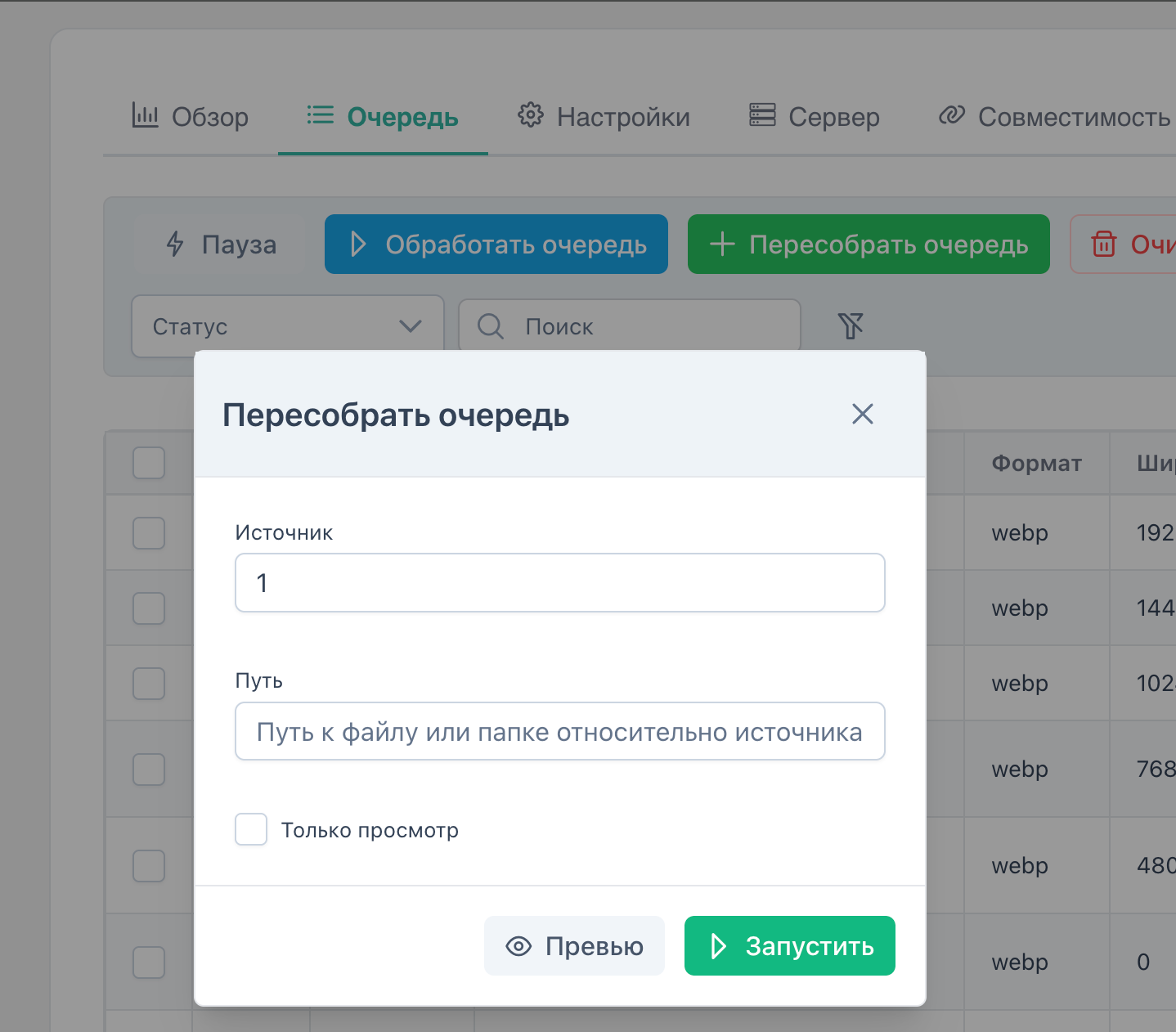This screenshot has width=1176, height=1032.
Task: Open the Настройки tab
Action: click(x=604, y=117)
